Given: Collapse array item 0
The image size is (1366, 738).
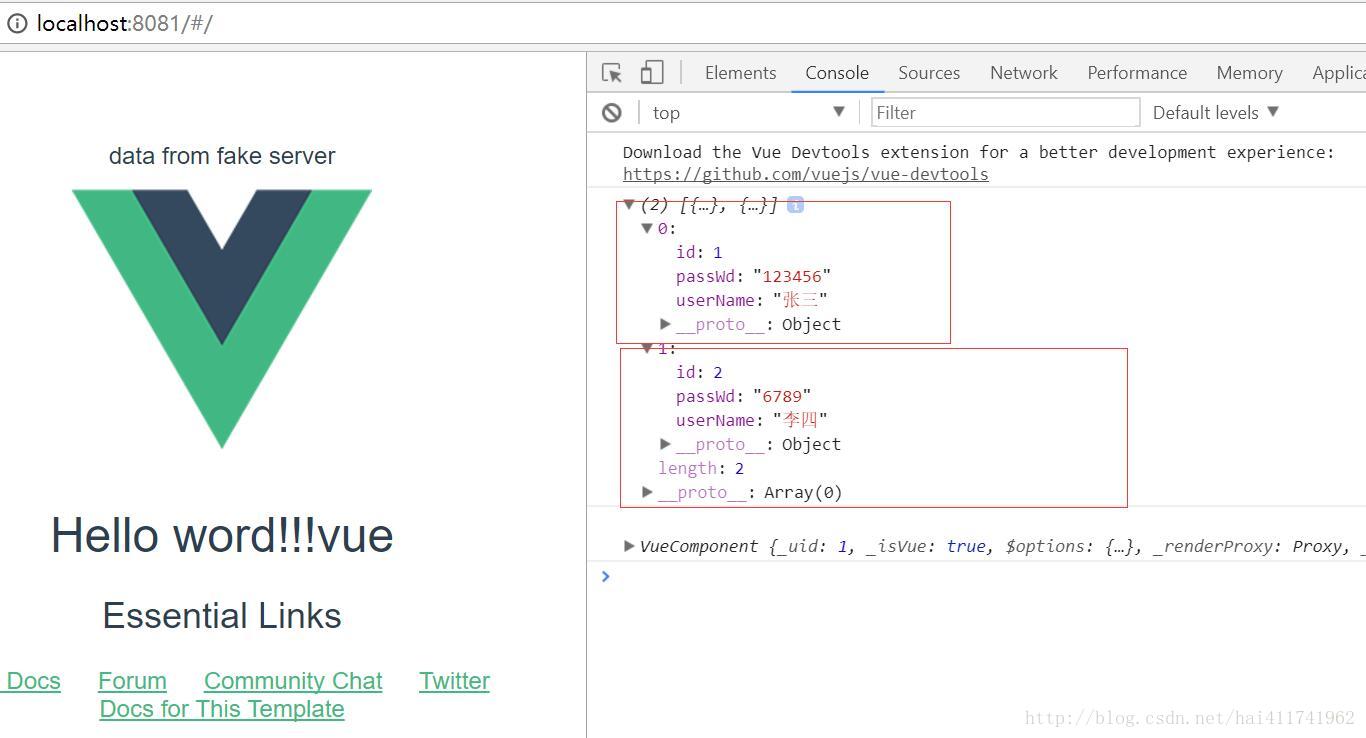Looking at the screenshot, I should point(647,229).
